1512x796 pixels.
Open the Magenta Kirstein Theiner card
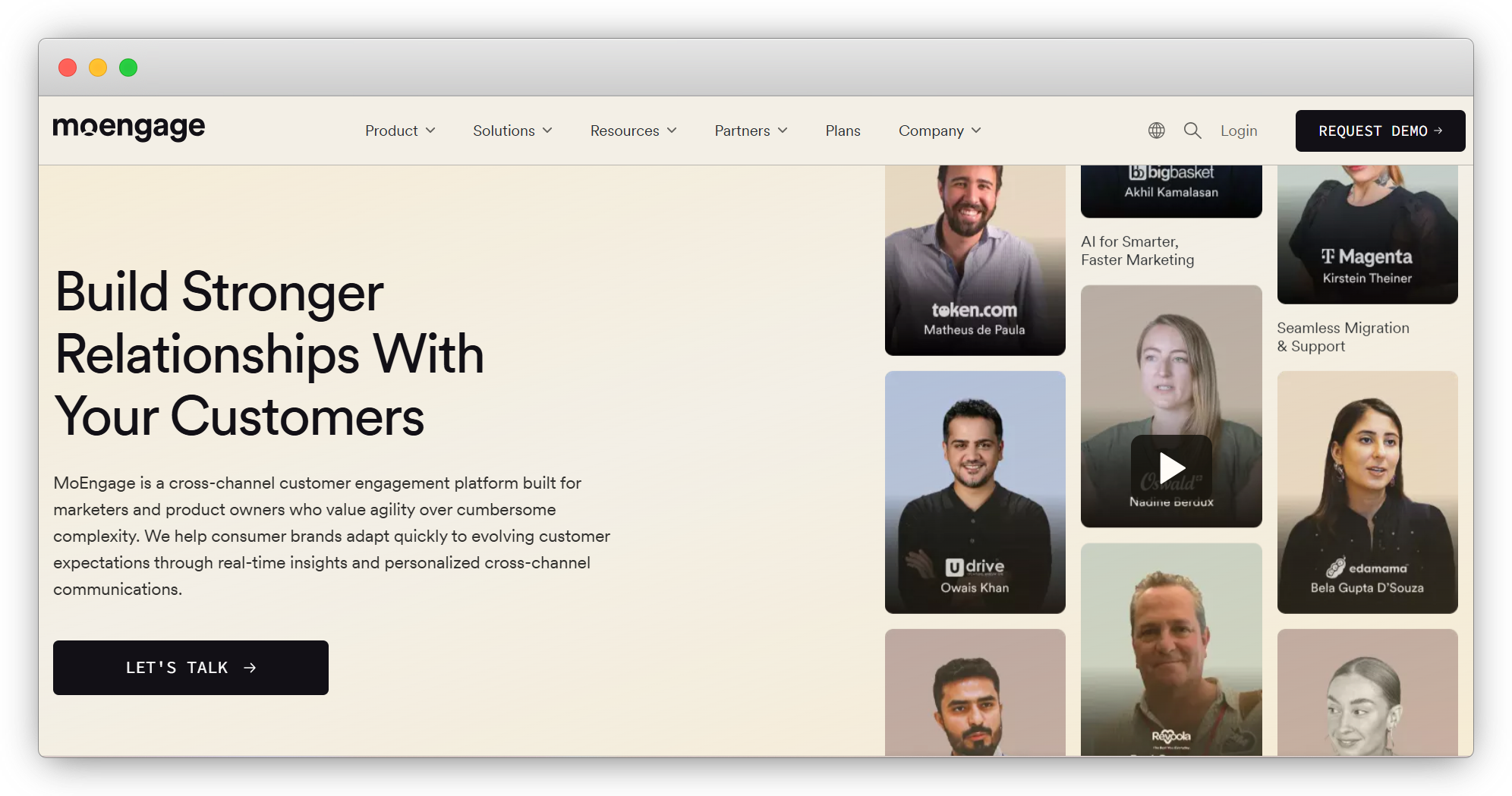point(1367,234)
